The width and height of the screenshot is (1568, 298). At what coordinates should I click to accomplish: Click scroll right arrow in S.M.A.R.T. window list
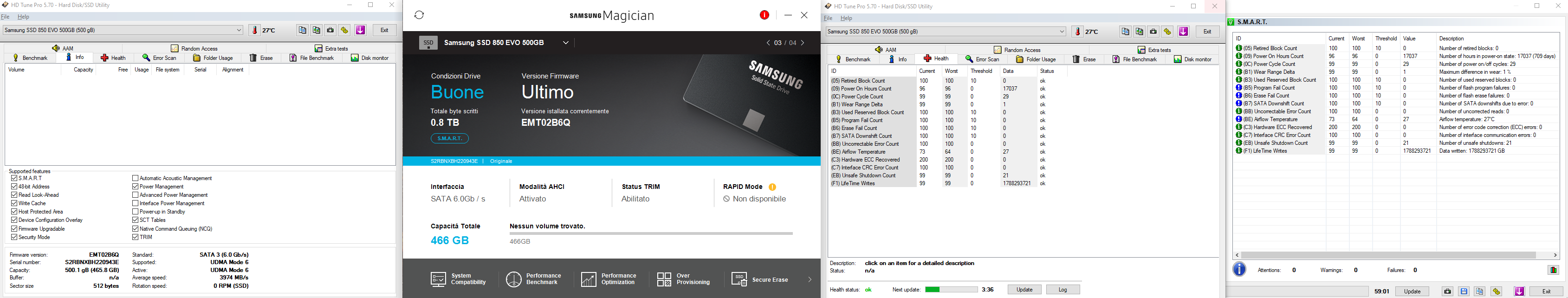pos(1555,255)
